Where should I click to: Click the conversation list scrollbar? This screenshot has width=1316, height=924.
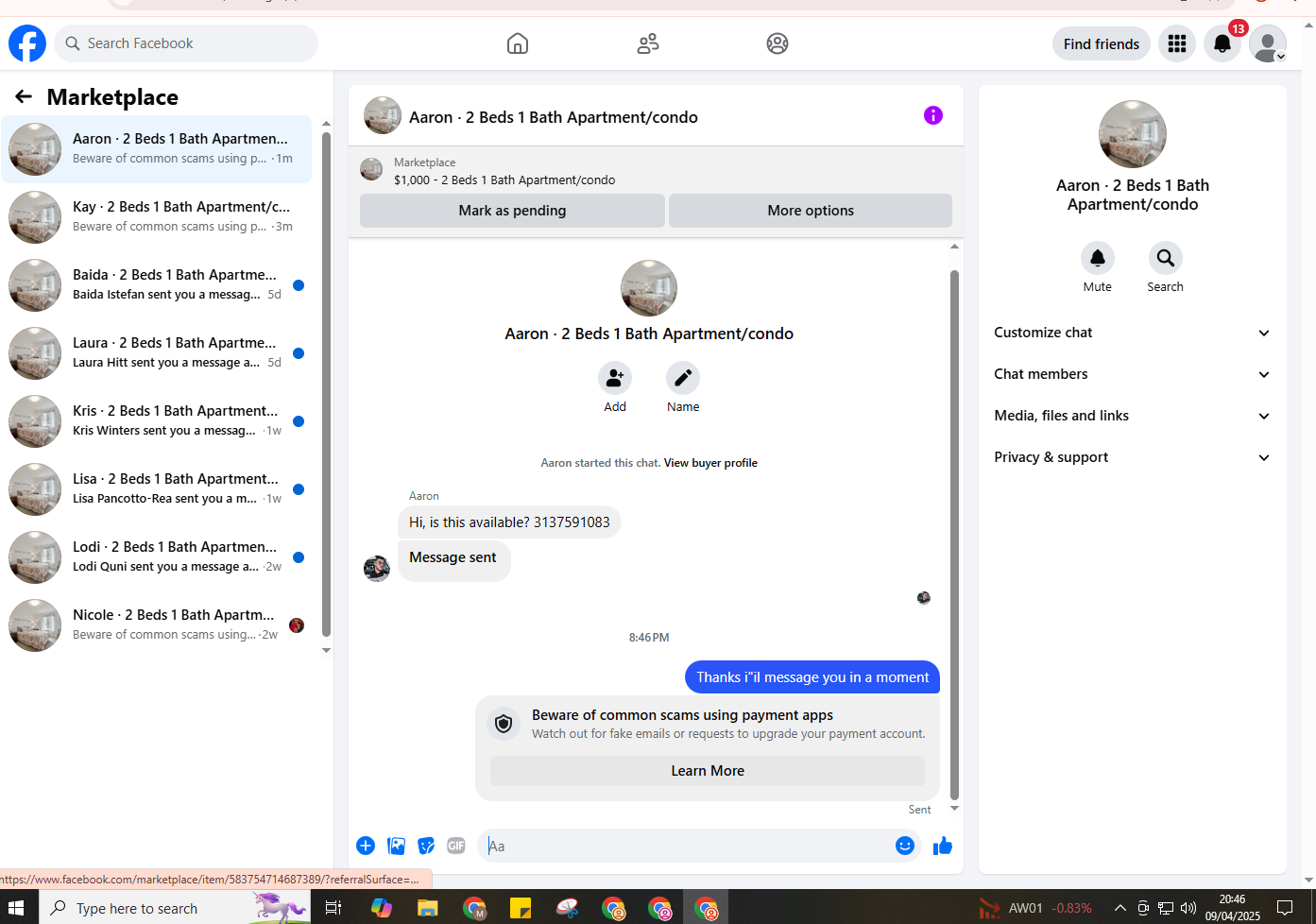[x=326, y=385]
